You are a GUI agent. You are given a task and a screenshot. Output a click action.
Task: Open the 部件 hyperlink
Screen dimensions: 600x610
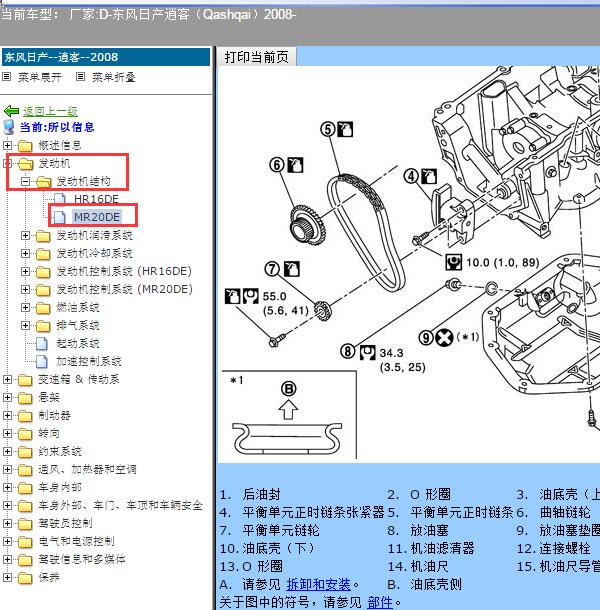(380, 602)
